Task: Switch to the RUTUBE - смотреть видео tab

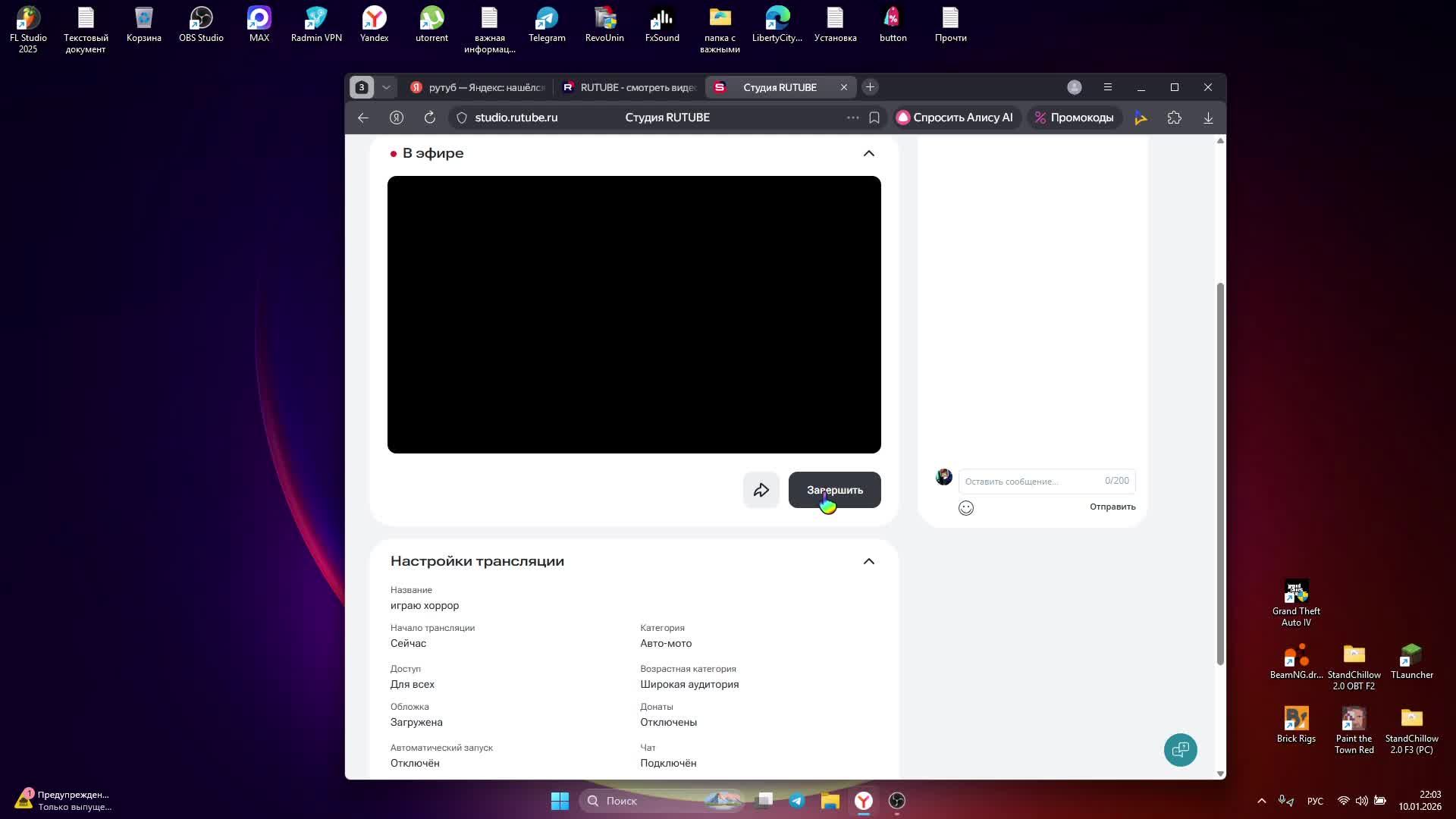Action: click(629, 87)
